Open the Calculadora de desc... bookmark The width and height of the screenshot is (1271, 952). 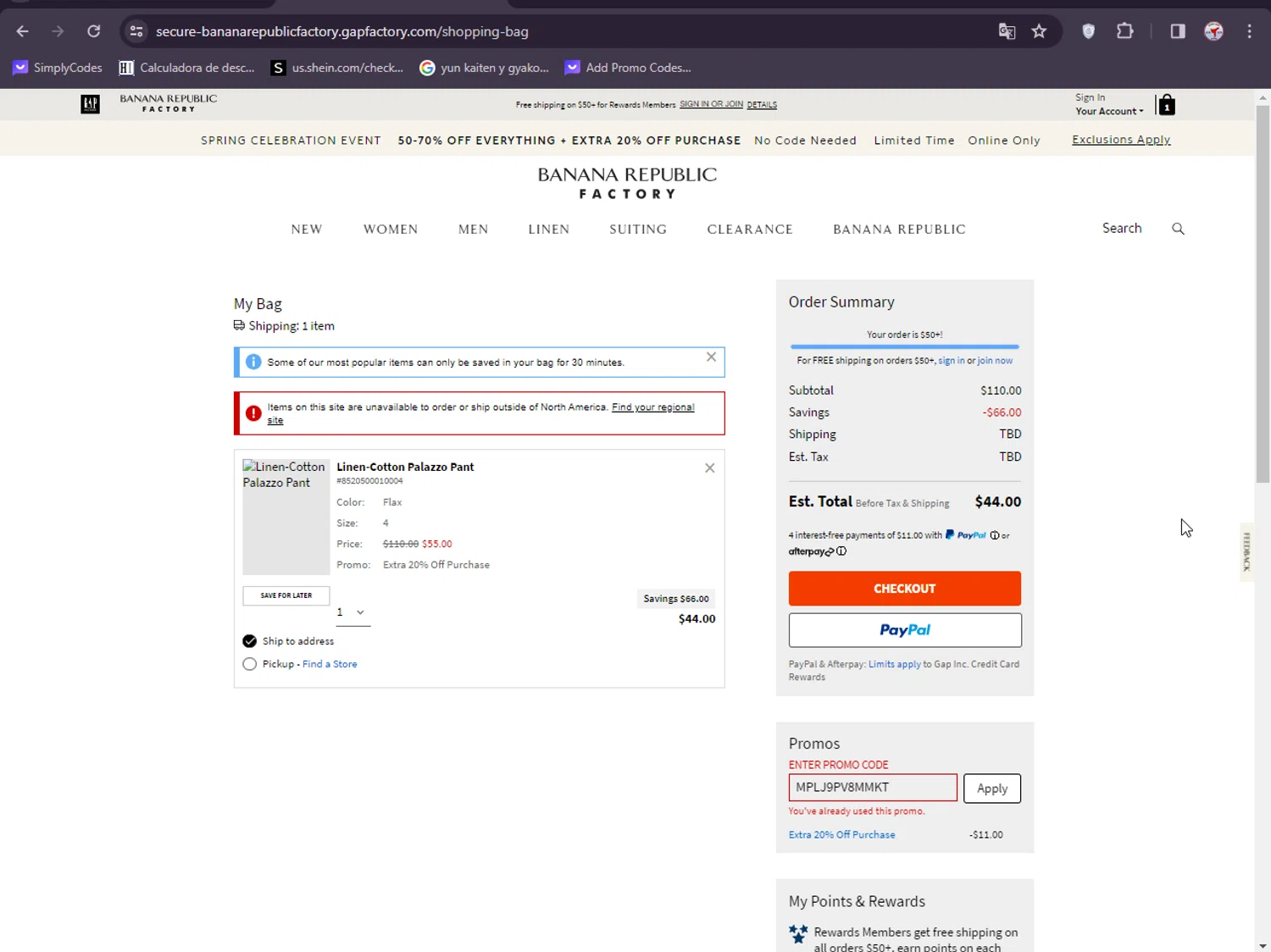tap(186, 68)
